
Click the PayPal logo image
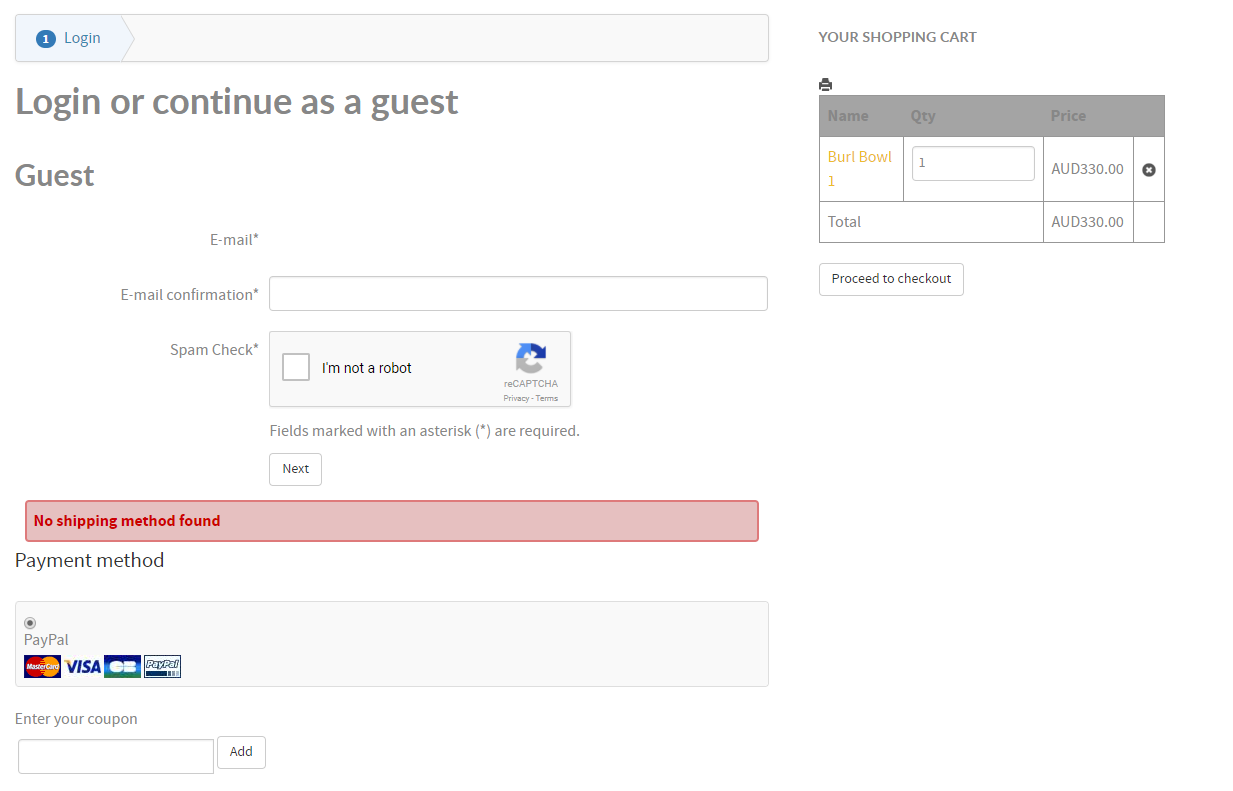[162, 667]
